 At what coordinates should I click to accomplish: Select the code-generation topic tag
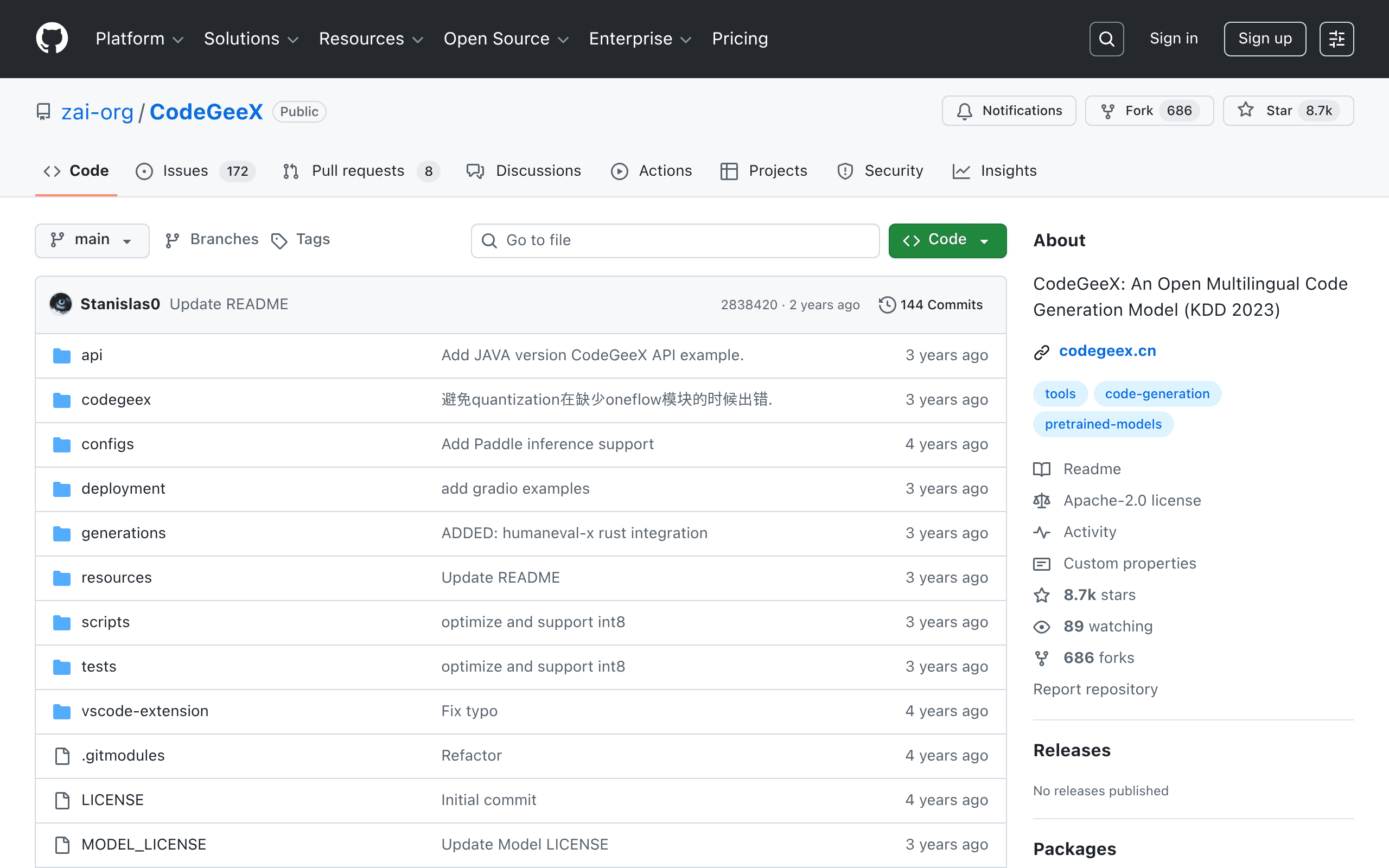[x=1157, y=394]
